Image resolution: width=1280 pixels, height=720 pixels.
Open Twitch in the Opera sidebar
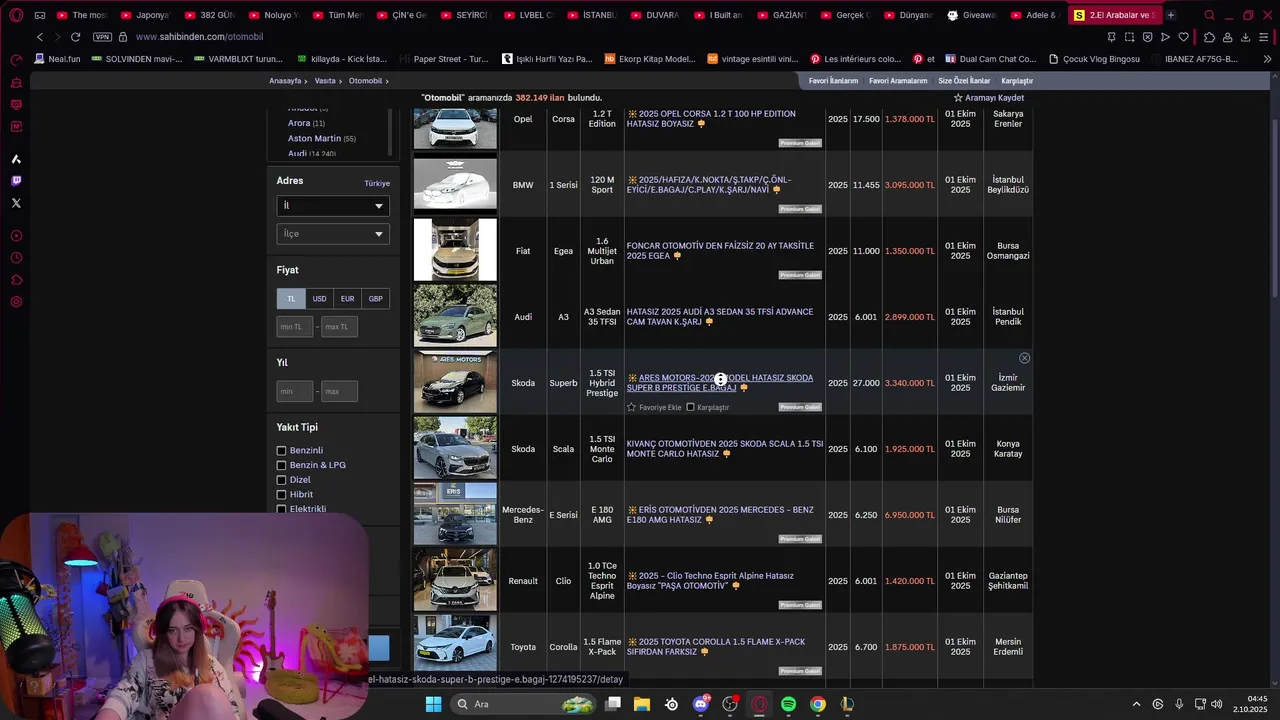click(16, 181)
